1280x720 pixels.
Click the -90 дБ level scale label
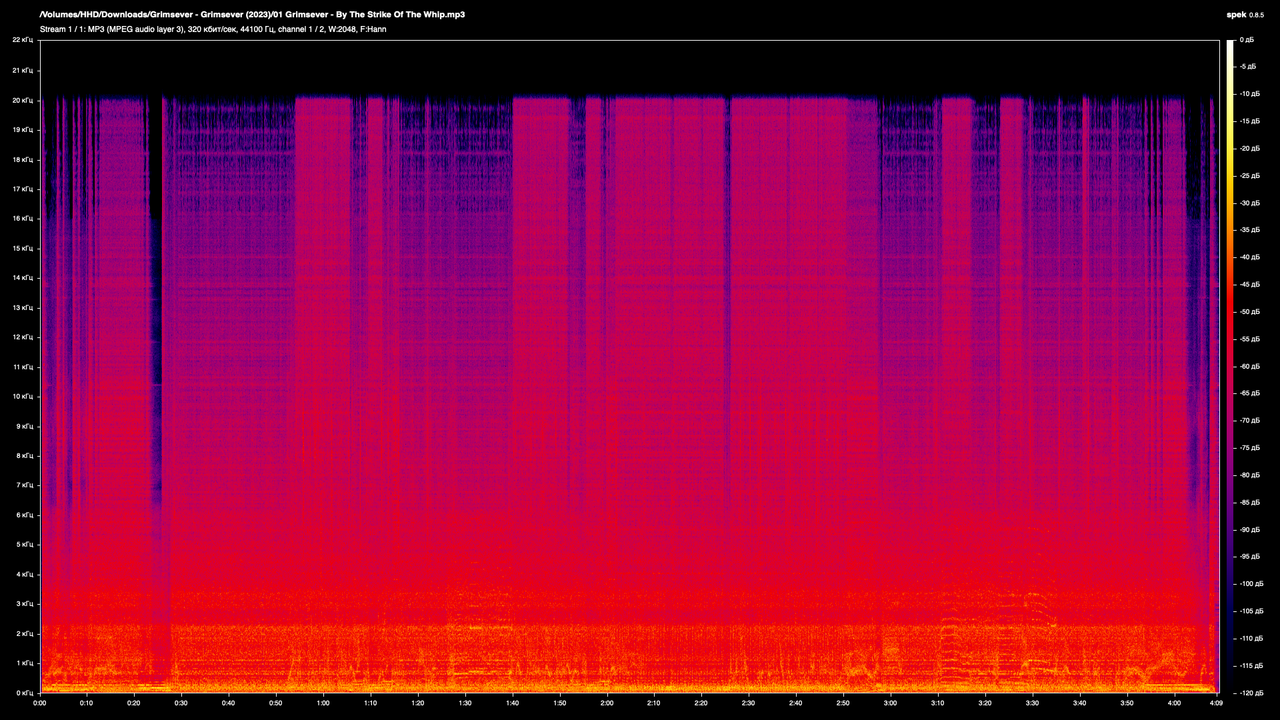point(1251,529)
